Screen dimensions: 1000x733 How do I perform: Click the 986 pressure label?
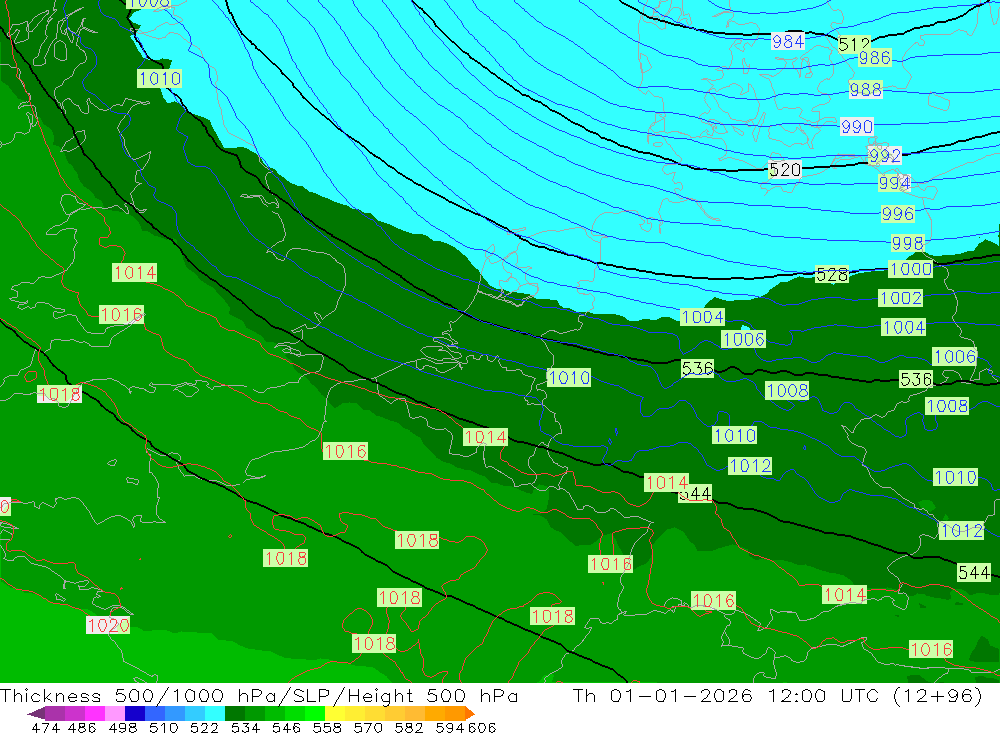point(874,58)
